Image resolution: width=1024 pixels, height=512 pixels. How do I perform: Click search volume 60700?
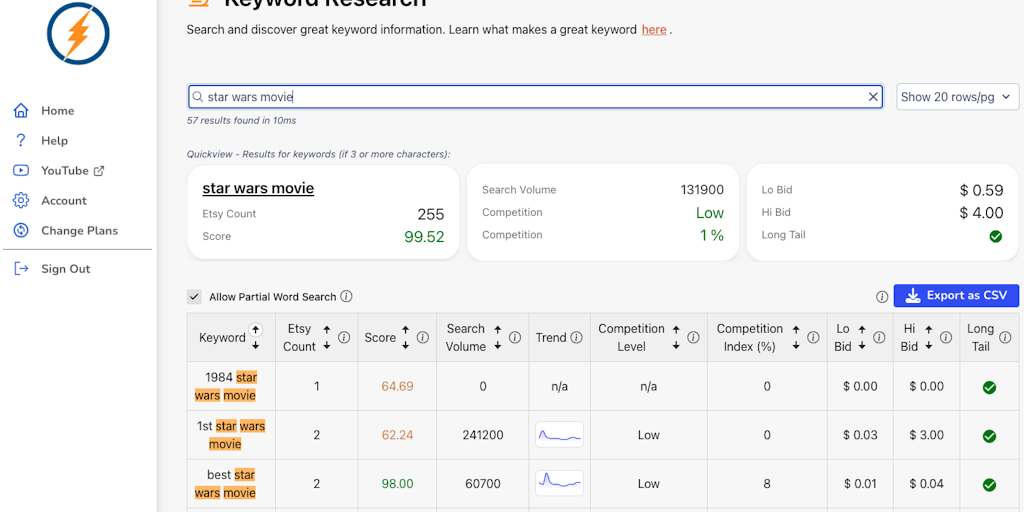[483, 484]
